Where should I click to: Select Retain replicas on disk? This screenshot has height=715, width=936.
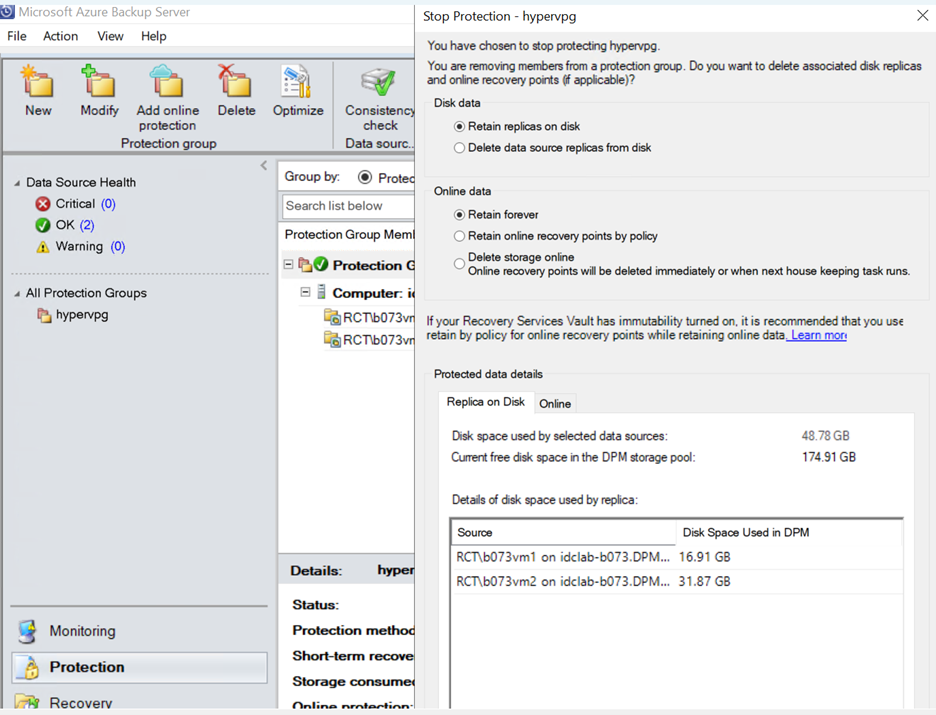pos(459,127)
